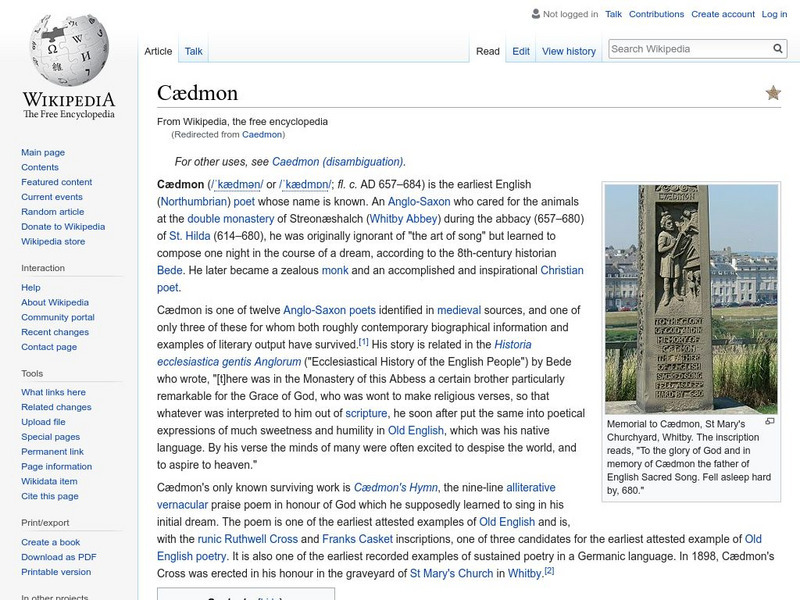
Task: Open Related changes
Action: point(56,407)
